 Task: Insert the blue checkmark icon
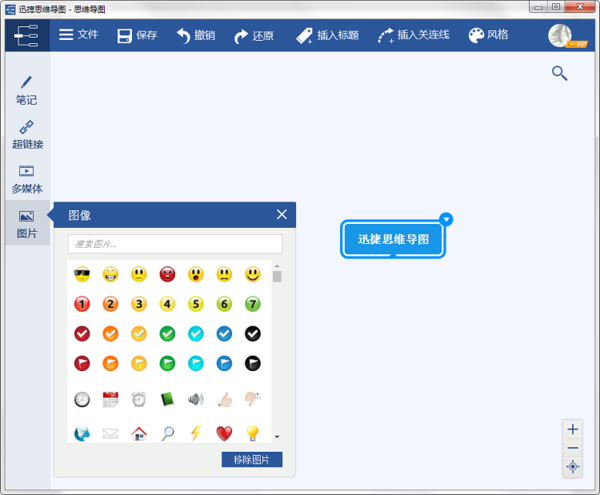(x=224, y=334)
